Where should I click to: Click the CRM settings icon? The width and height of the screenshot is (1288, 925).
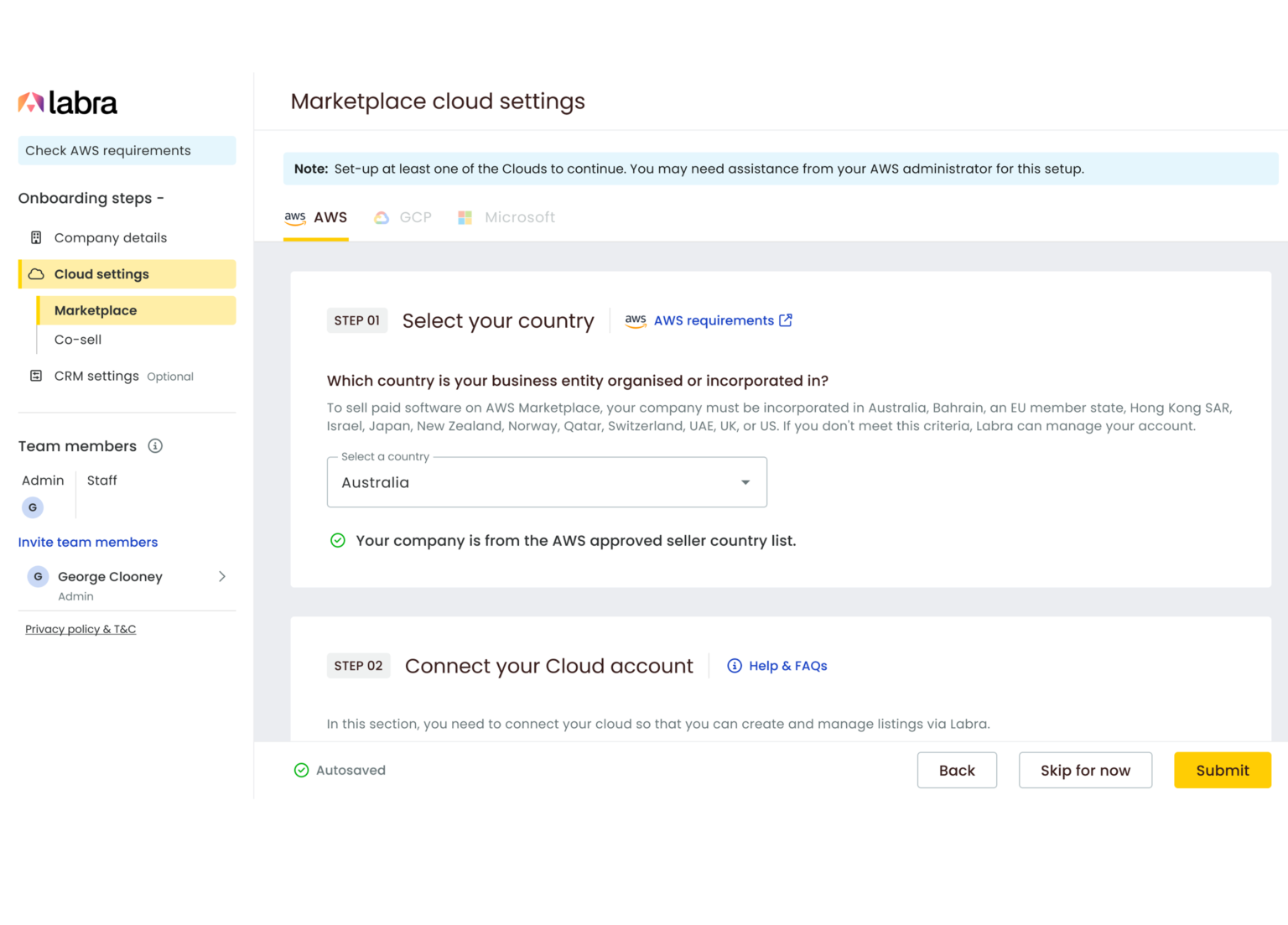click(36, 376)
